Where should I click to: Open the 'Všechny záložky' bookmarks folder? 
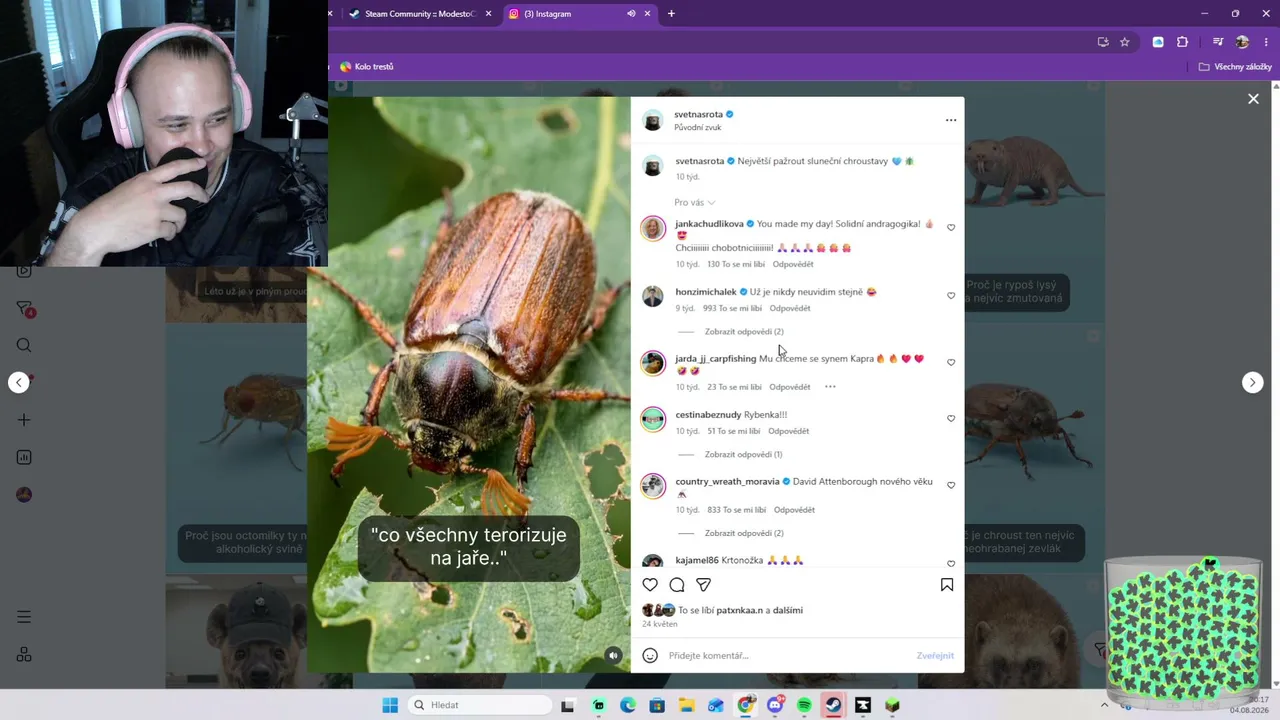[x=1235, y=67]
